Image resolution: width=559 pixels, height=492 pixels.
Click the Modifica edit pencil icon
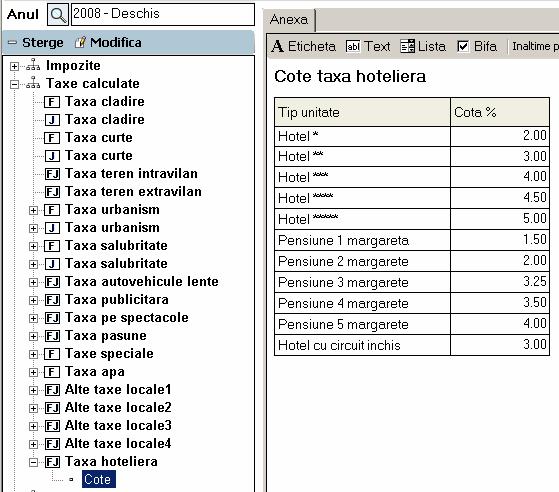point(80,43)
